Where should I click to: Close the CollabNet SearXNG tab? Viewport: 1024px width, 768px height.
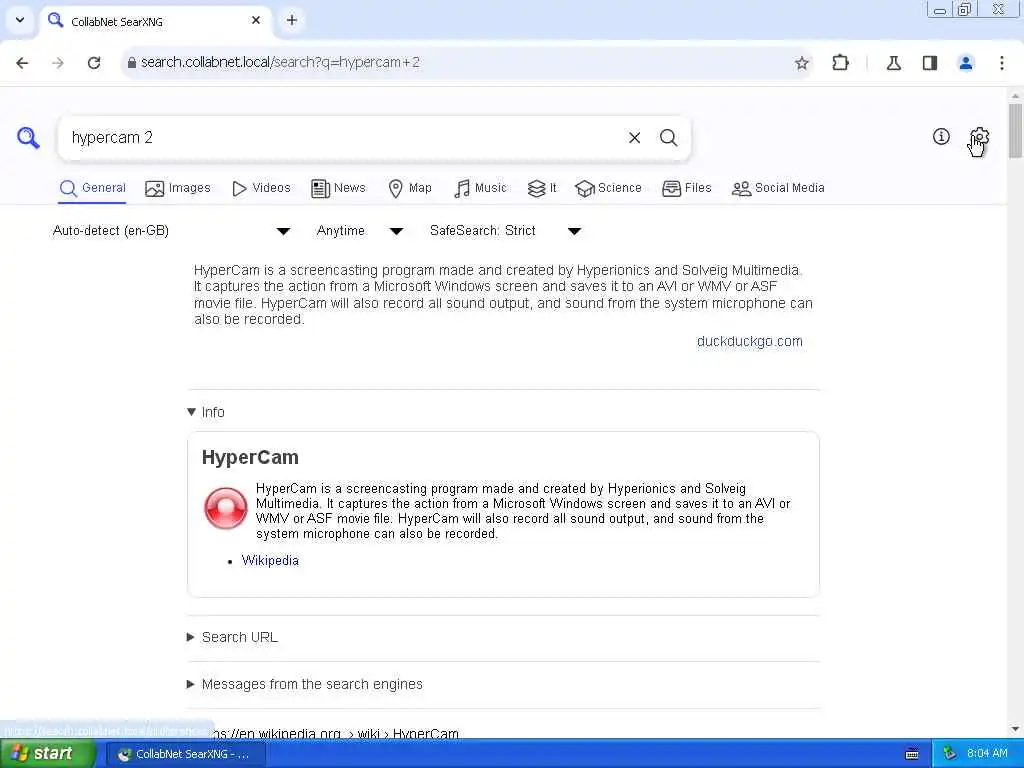coord(256,20)
